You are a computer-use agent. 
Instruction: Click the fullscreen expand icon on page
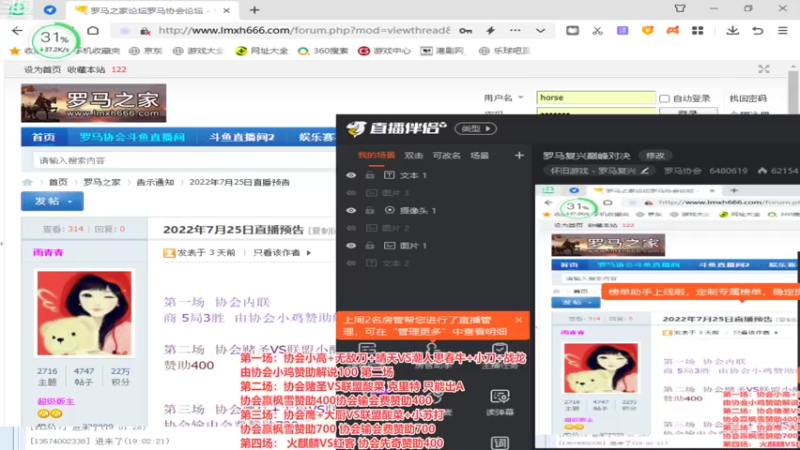[764, 69]
